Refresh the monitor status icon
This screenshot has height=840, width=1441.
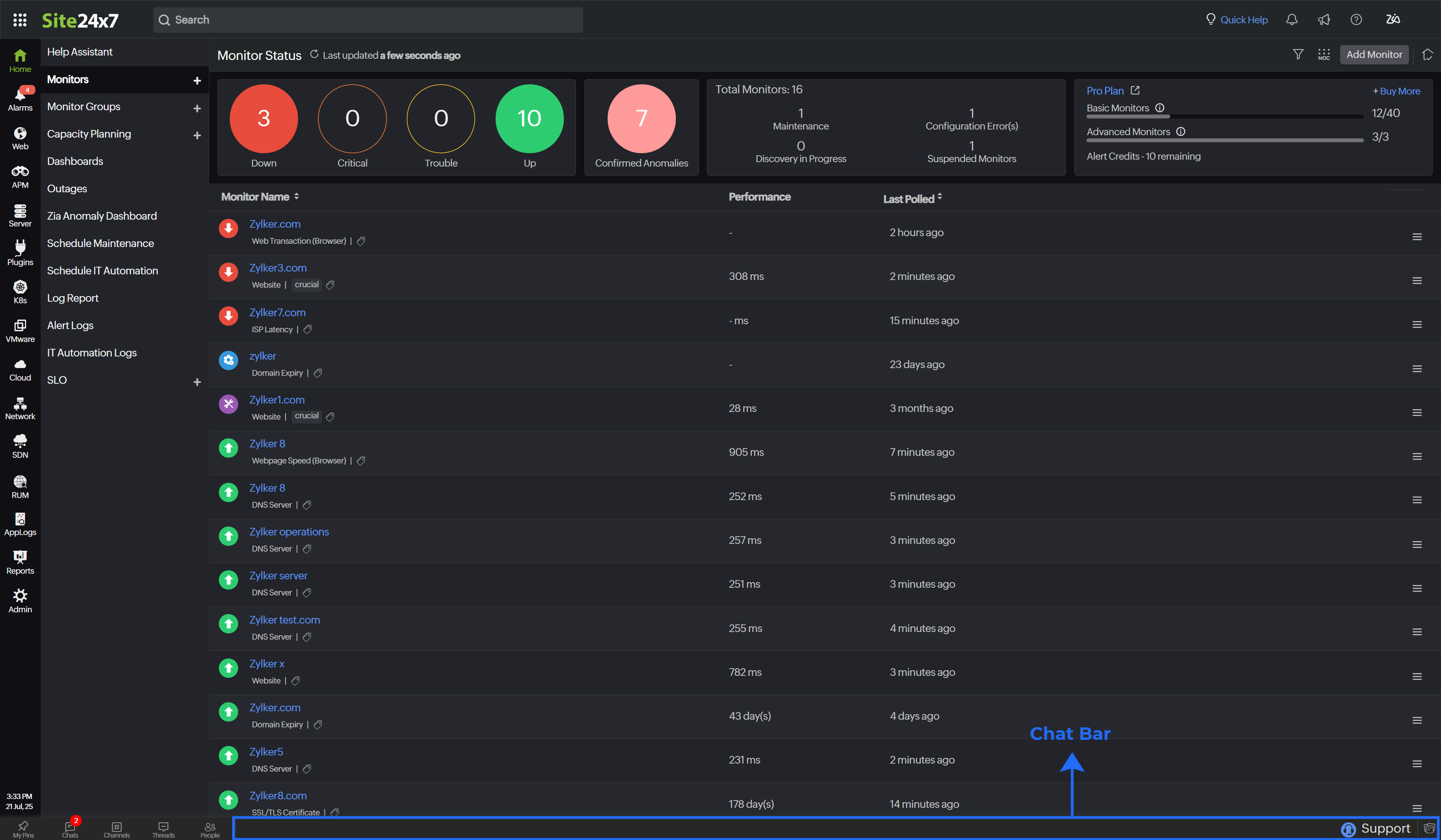coord(314,54)
